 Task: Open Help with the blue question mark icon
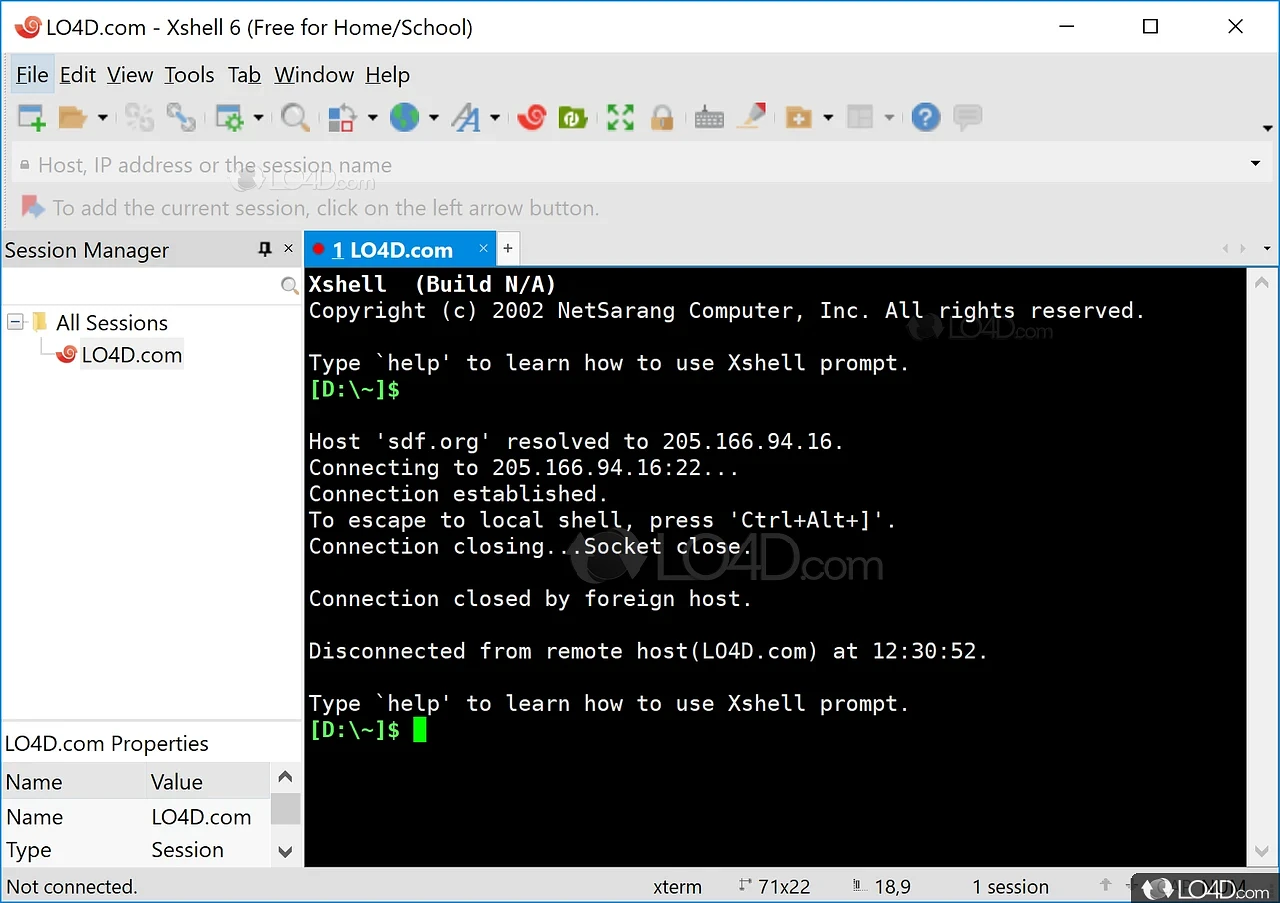[x=926, y=118]
